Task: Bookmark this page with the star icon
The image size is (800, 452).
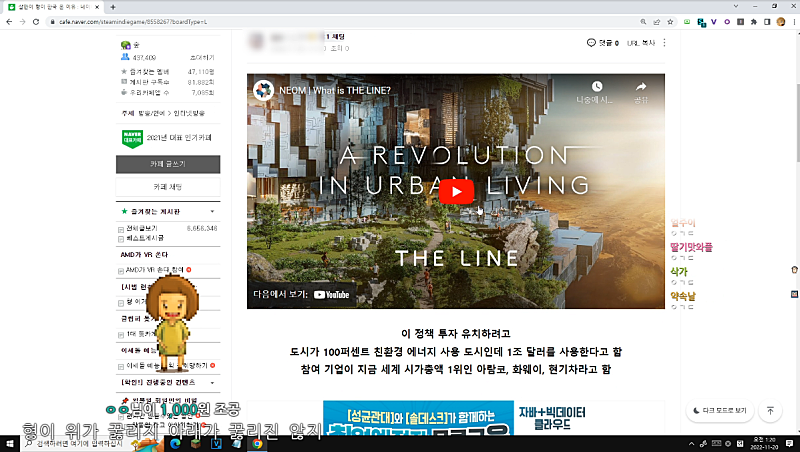Action: 670,20
